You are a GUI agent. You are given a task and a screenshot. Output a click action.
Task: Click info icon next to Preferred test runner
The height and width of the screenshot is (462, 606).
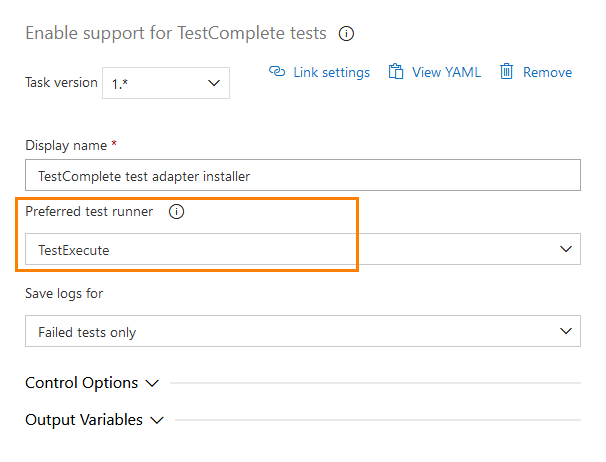click(177, 212)
